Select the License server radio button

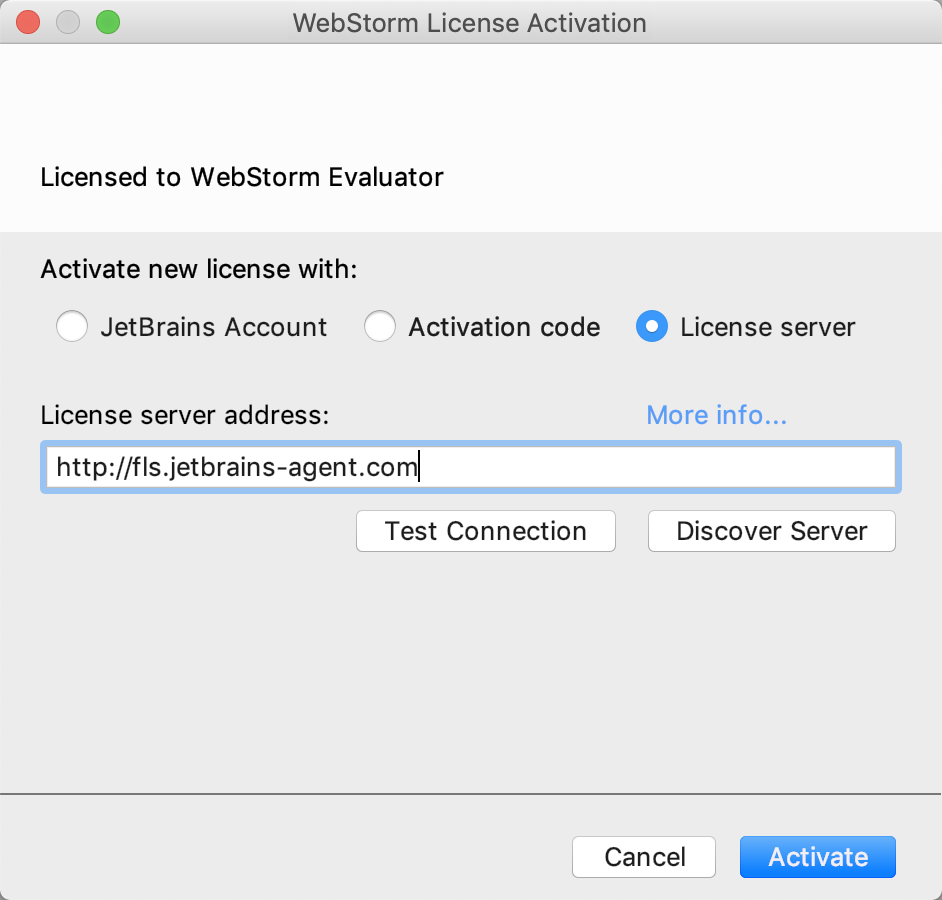click(652, 326)
